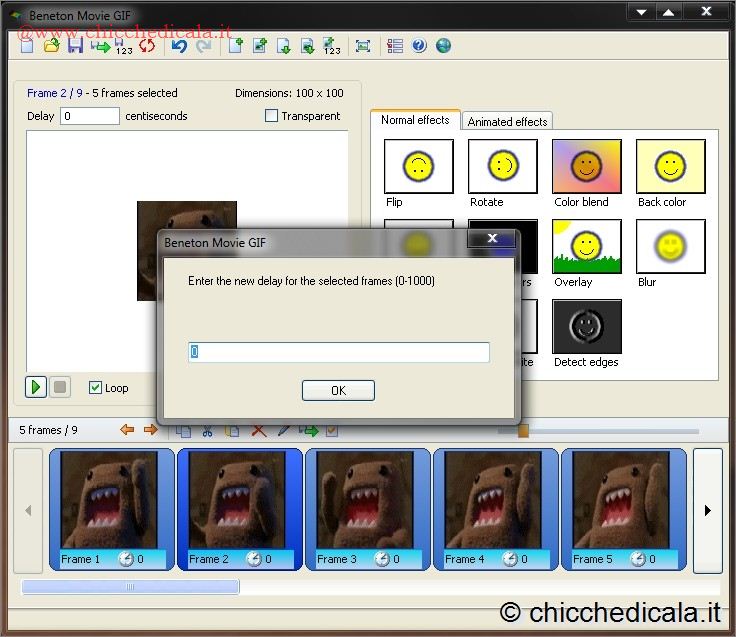Toggle the Transparent checkbox
Viewport: 736px width, 637px height.
tap(271, 116)
